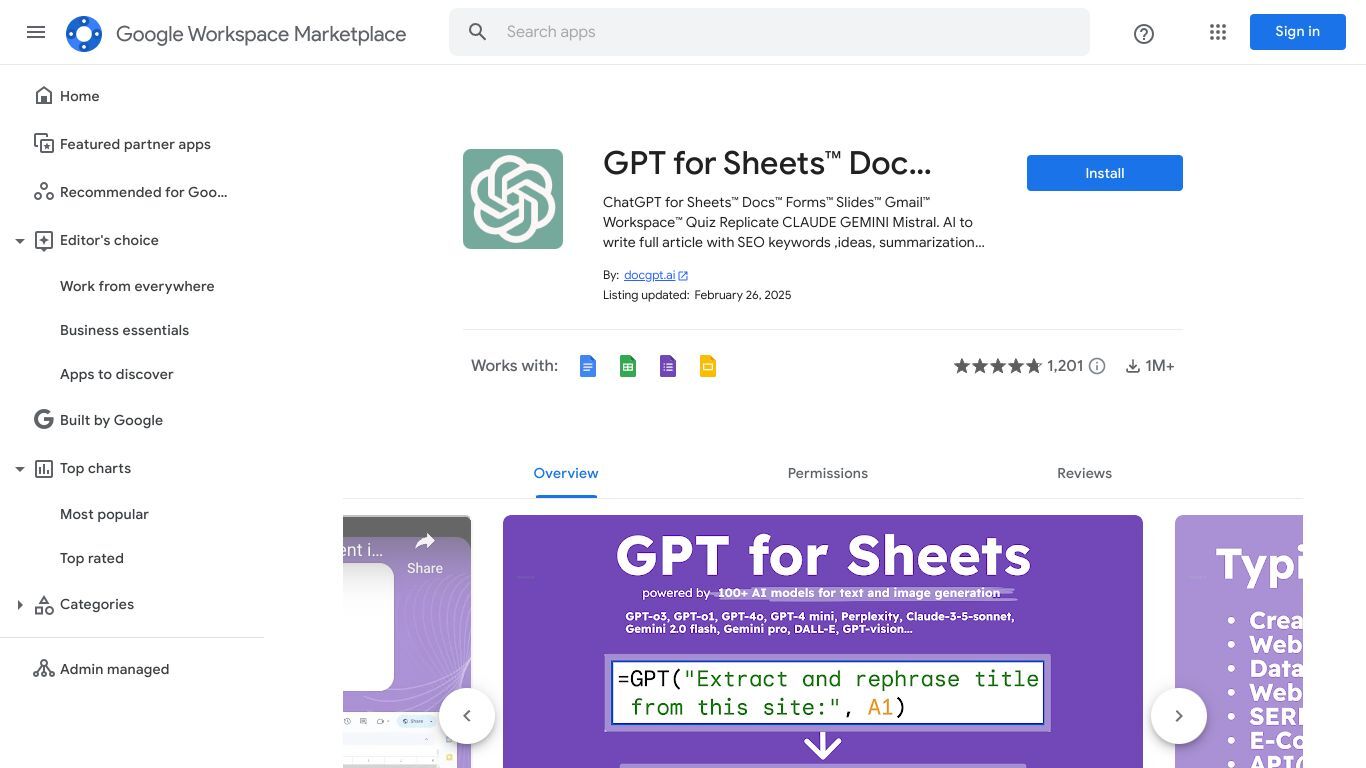The height and width of the screenshot is (768, 1366).
Task: Click the rating info icon
Action: pyautogui.click(x=1097, y=366)
